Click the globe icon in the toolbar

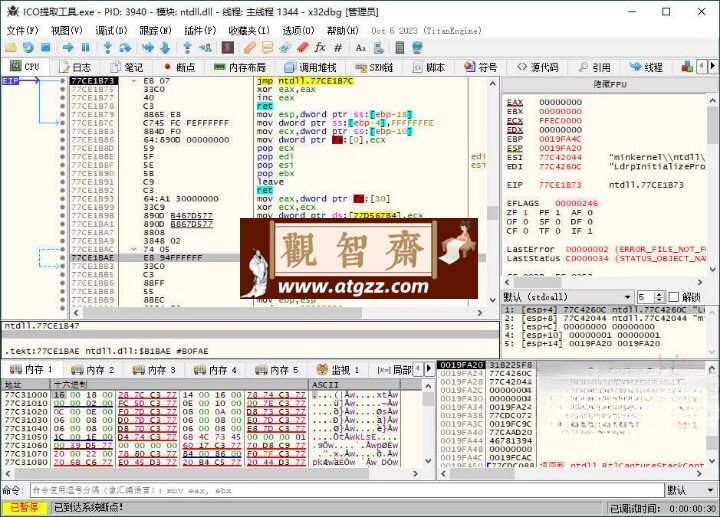coord(417,47)
